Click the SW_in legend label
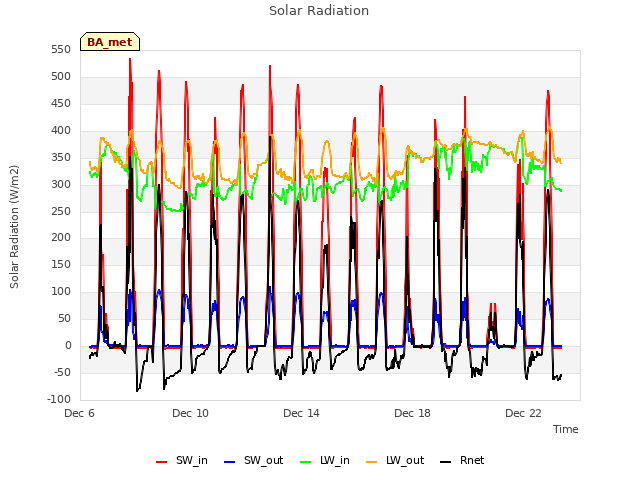 tap(192, 460)
